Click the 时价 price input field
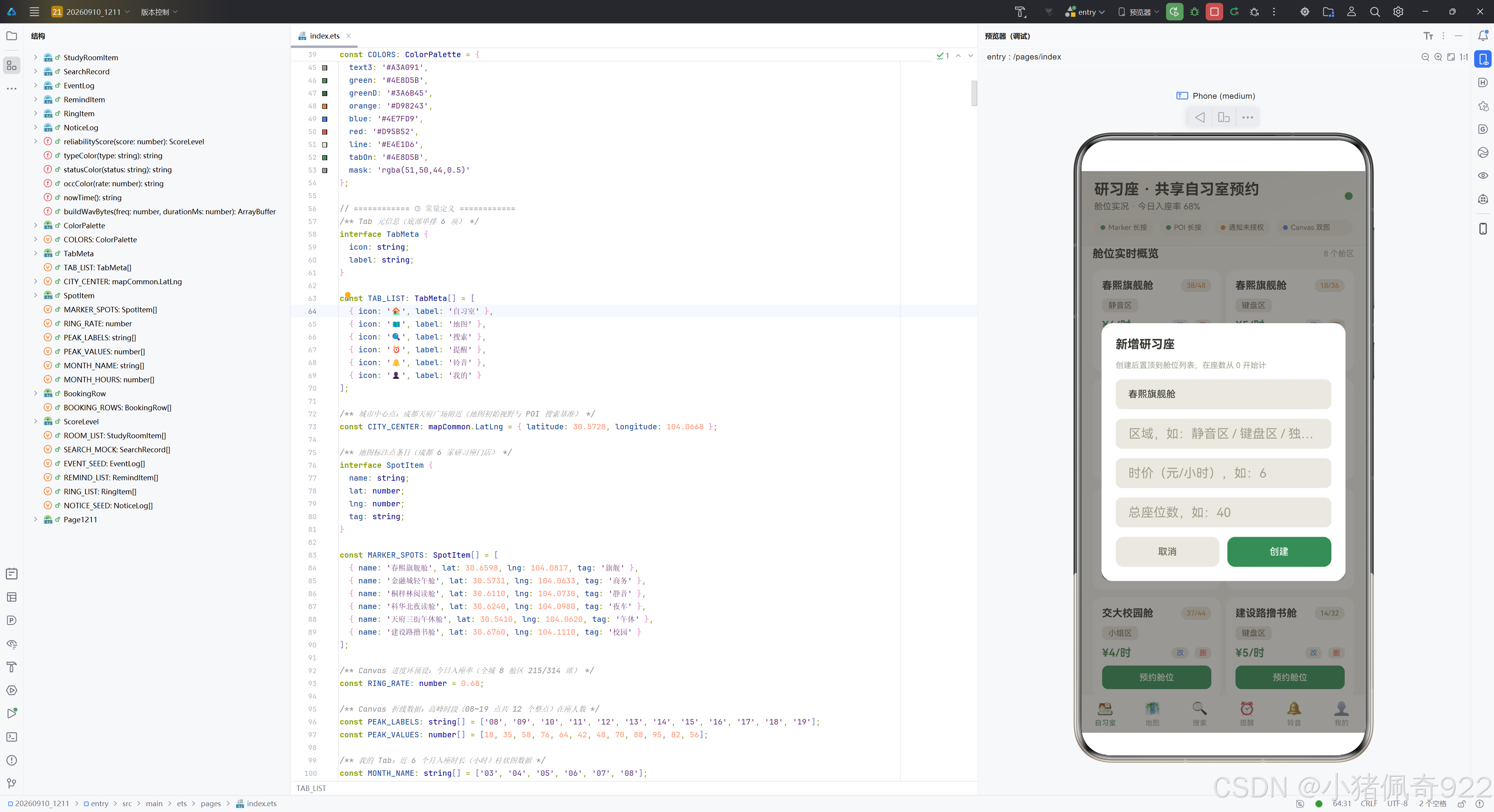This screenshot has height=812, width=1494. 1223,473
